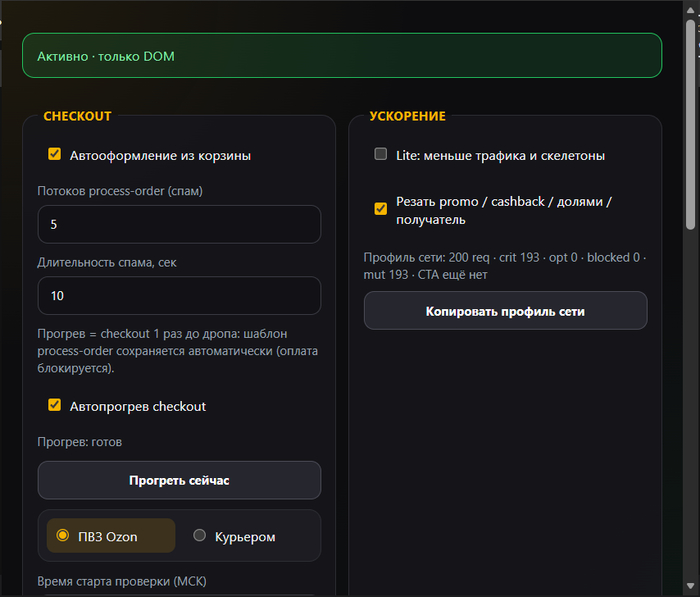
Task: Click the Профиль сети statistics text
Action: (x=505, y=266)
